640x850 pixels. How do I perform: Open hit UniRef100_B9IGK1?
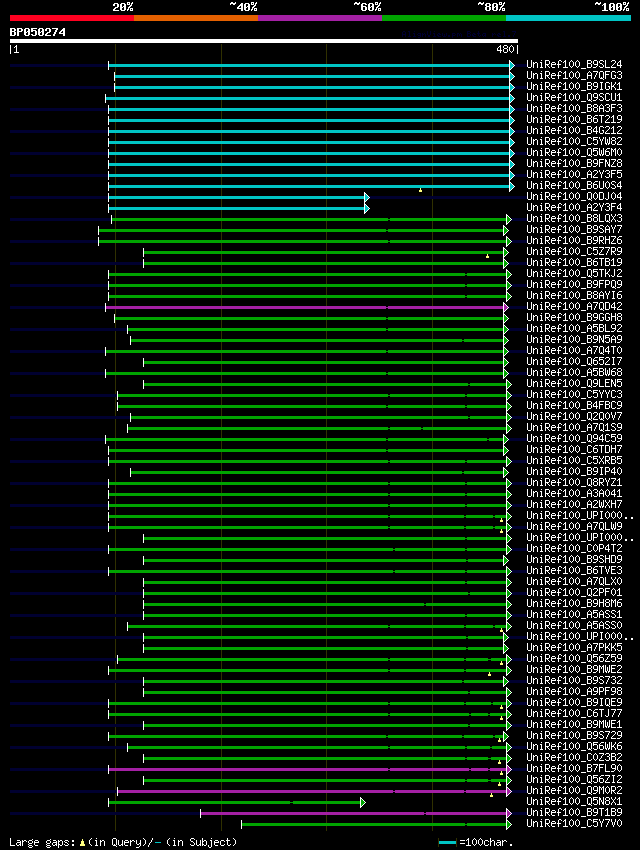[574, 86]
